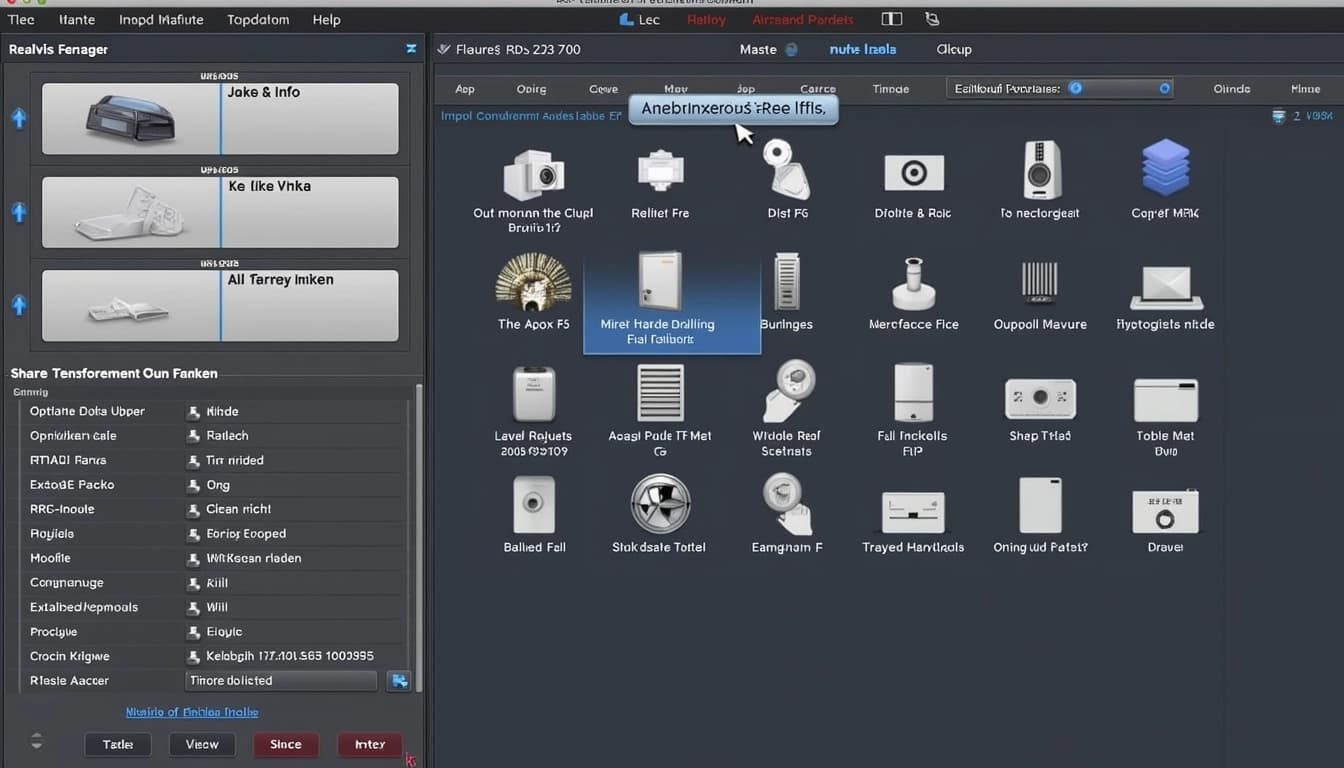1344x768 pixels.
Task: Select the To neclorgeait speaker icon
Action: click(x=1040, y=169)
